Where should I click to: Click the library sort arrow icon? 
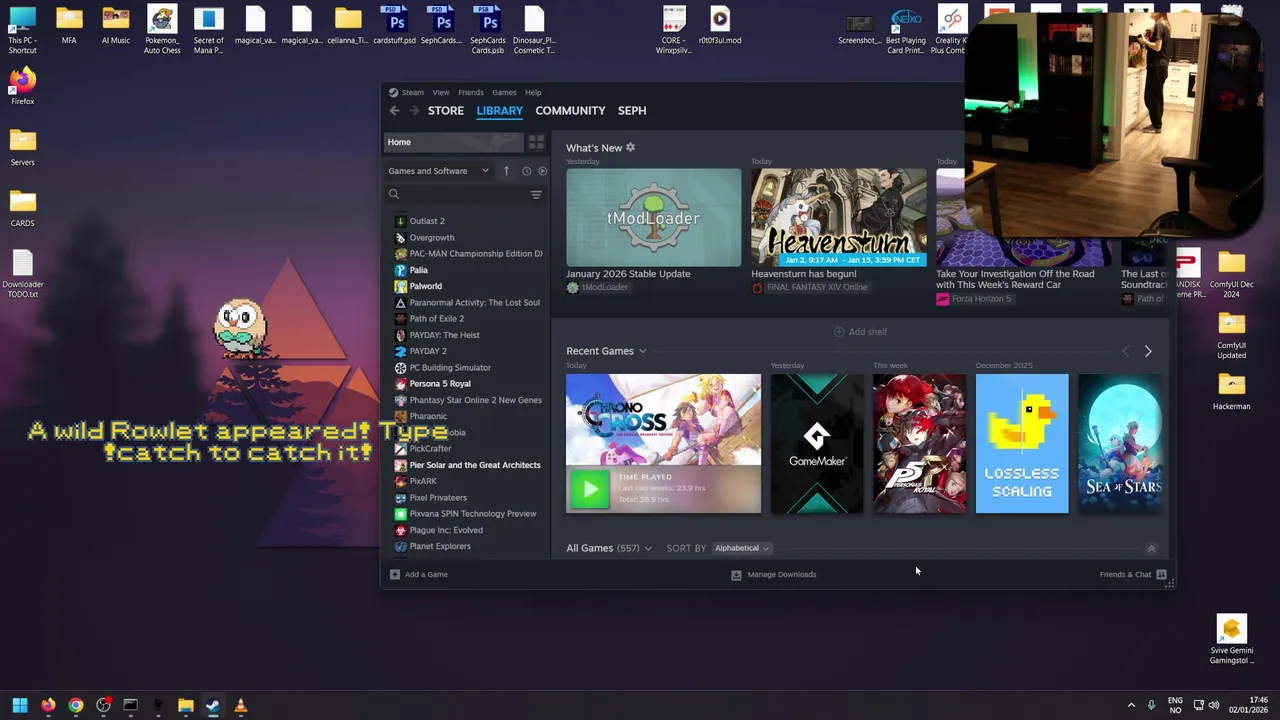506,171
